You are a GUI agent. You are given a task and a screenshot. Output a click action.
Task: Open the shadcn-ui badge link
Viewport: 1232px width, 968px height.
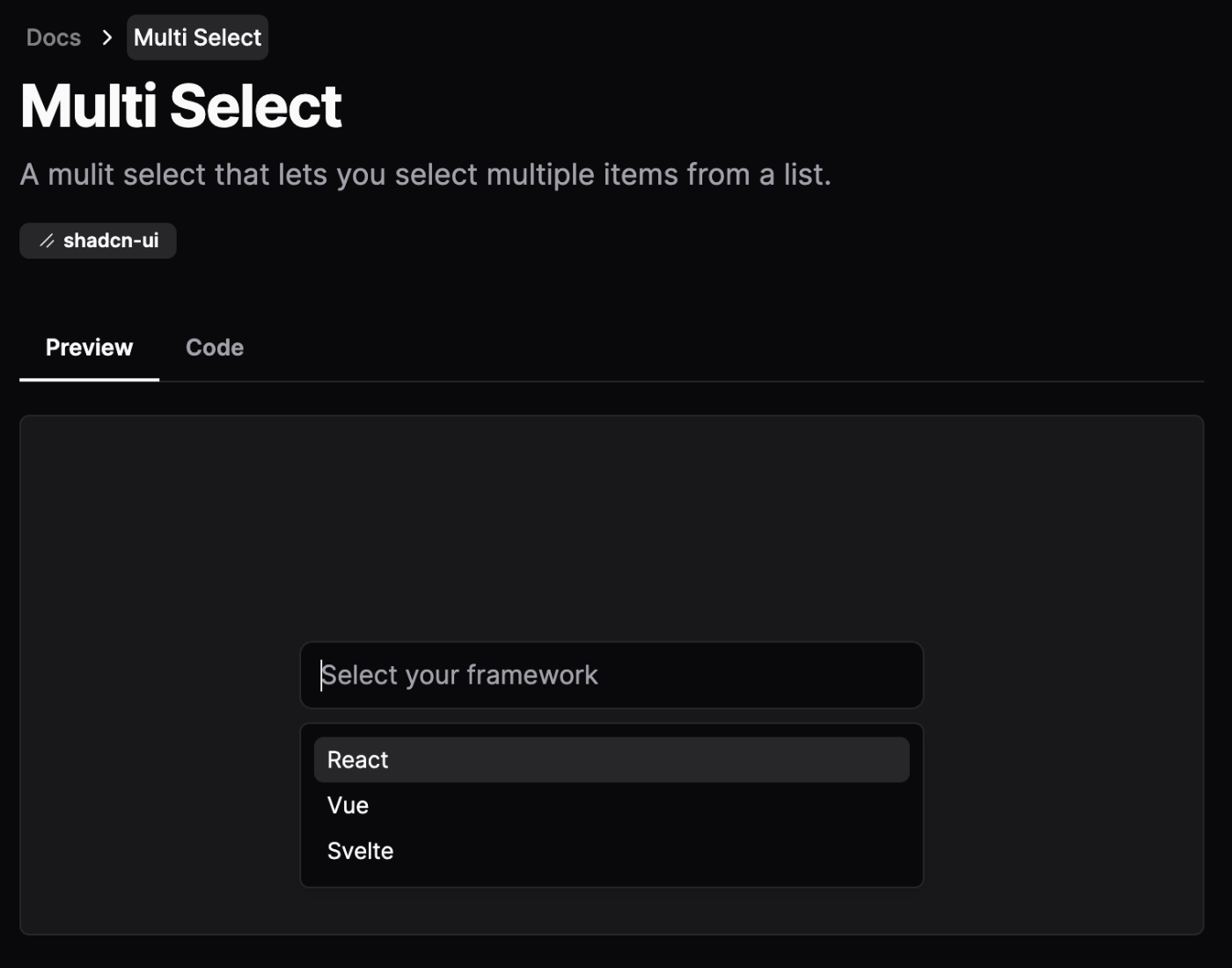[98, 241]
